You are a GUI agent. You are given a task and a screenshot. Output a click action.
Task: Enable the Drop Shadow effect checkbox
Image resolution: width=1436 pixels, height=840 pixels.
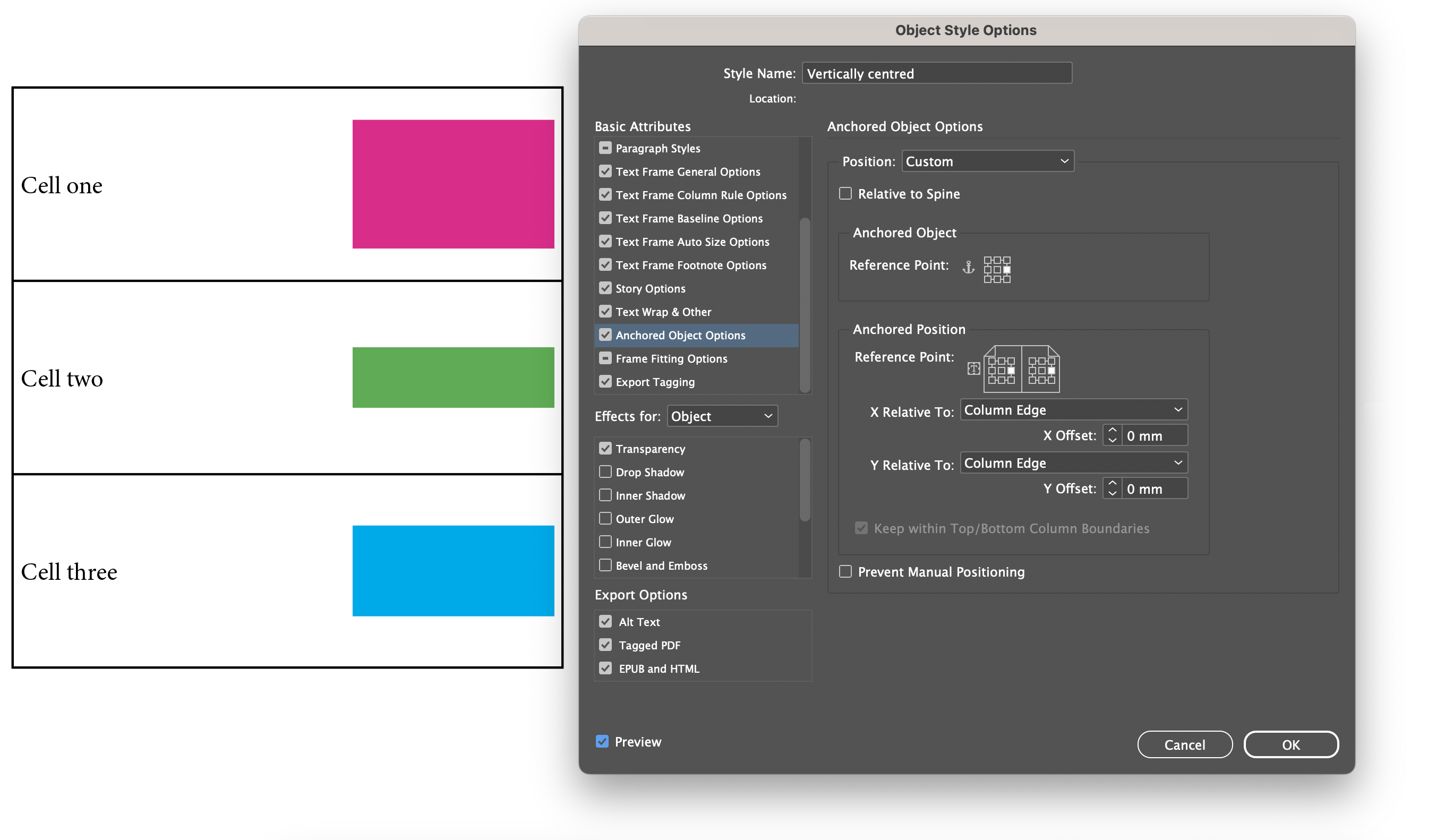click(606, 472)
